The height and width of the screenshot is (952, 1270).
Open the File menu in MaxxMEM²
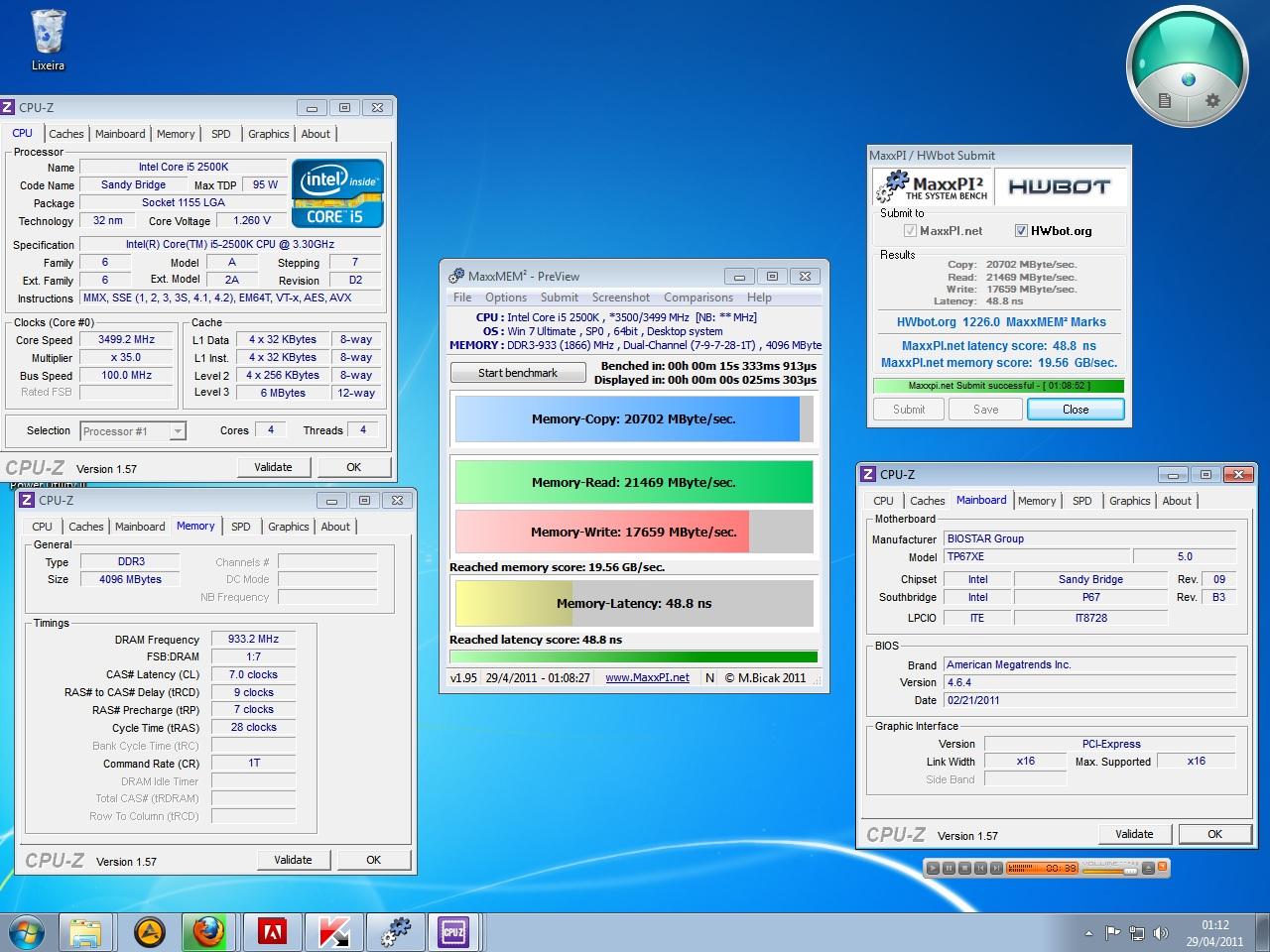coord(462,297)
